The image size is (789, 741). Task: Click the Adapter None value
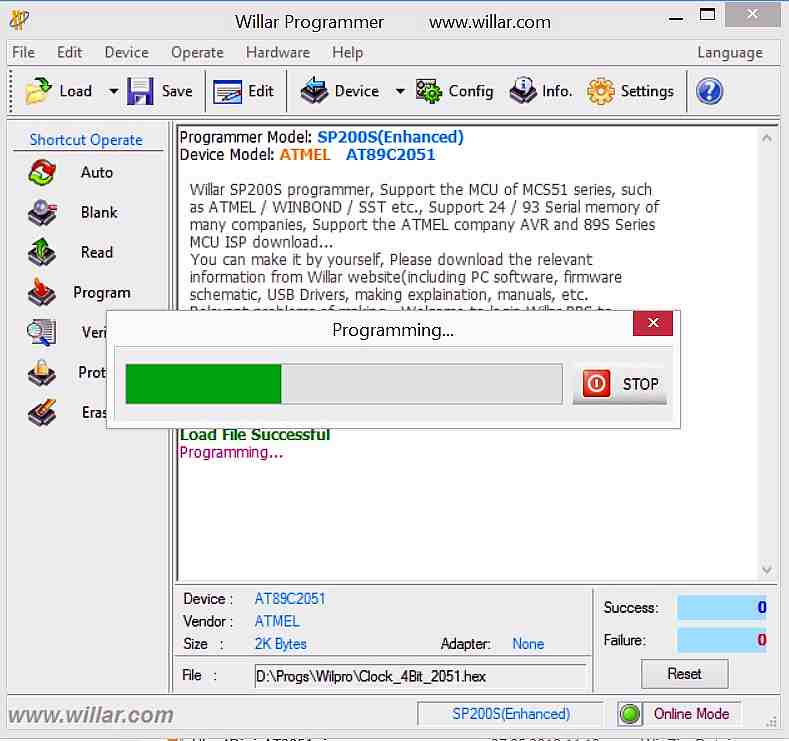[x=528, y=644]
